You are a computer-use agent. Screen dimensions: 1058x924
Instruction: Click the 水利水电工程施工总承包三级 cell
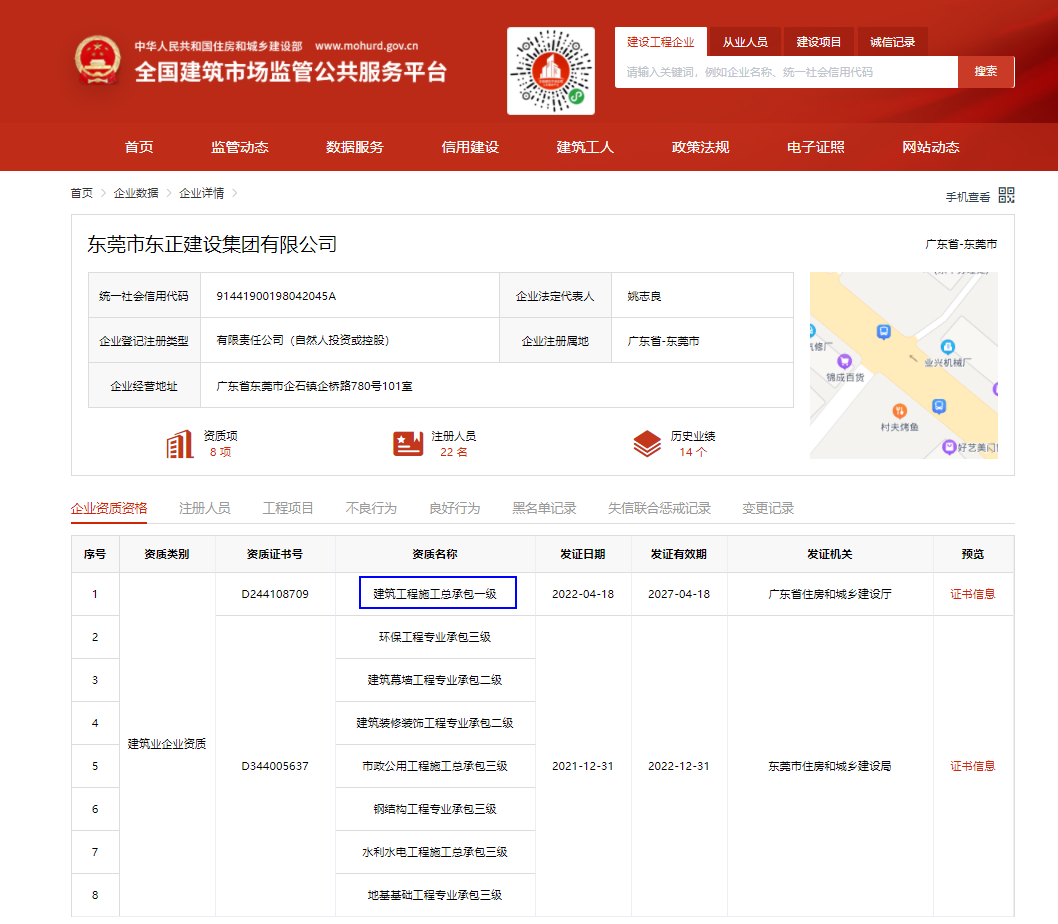(x=435, y=852)
